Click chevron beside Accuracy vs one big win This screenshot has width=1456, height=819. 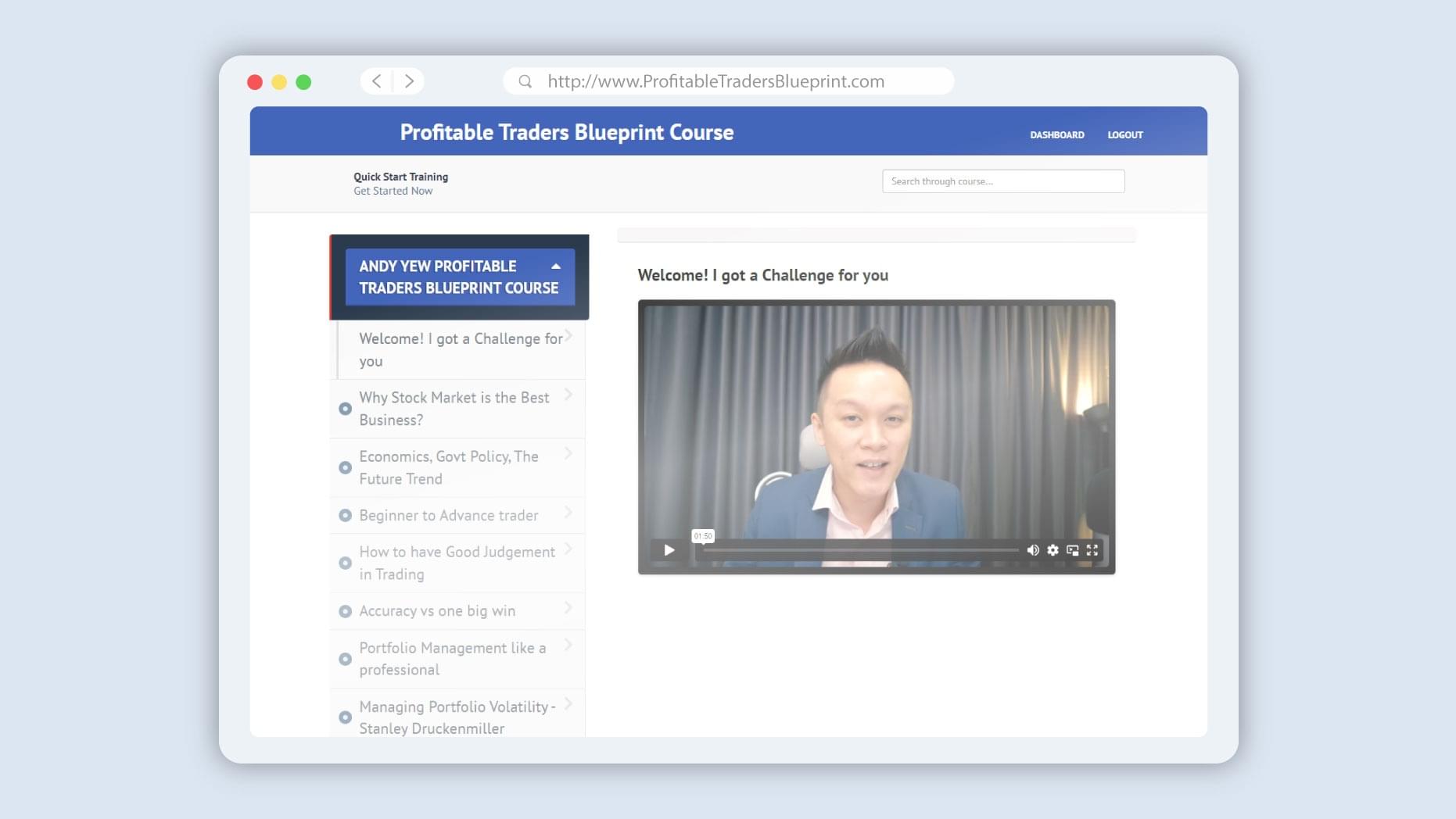[568, 608]
